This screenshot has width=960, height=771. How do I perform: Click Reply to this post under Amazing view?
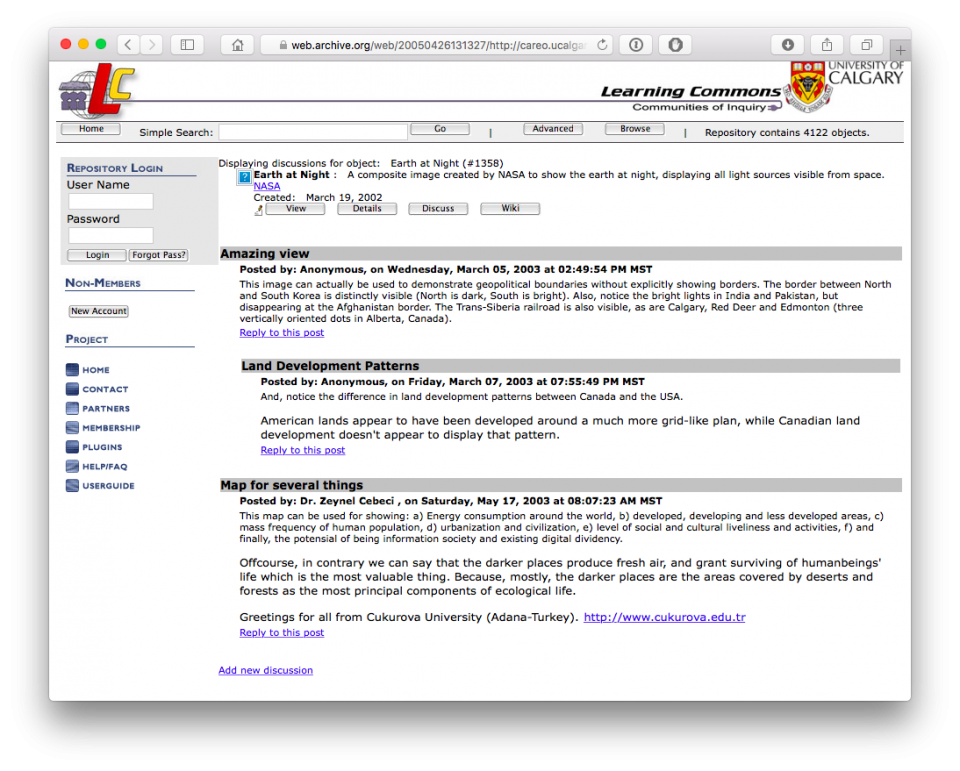(x=281, y=332)
